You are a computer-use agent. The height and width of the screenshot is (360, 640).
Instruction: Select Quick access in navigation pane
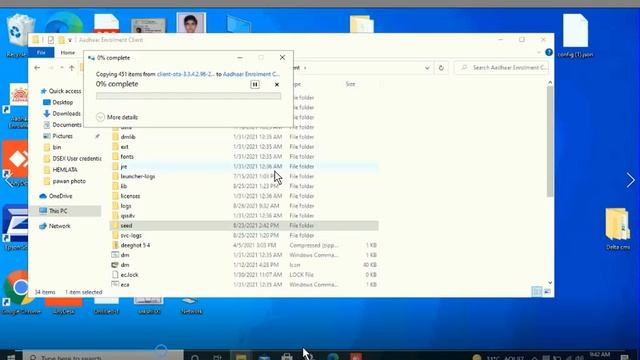61,91
